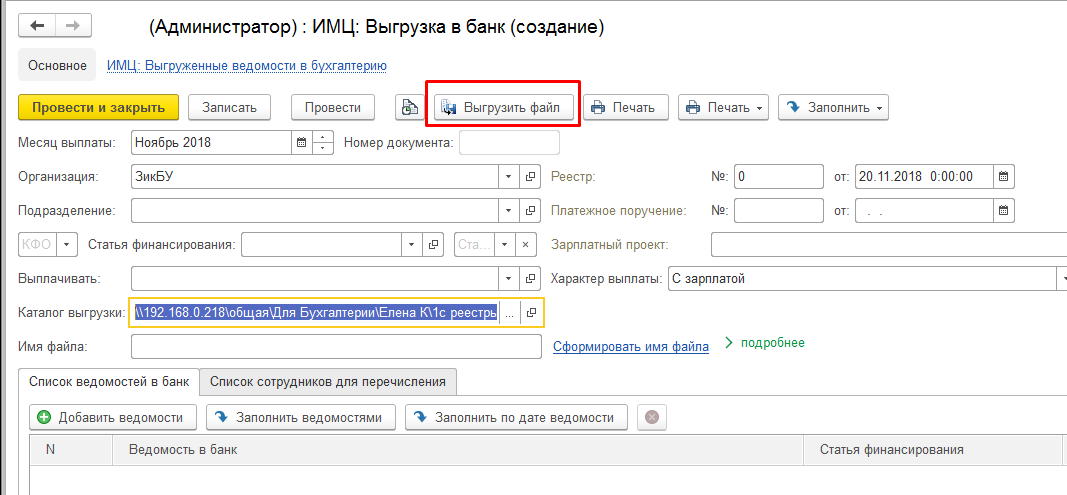Expand the Организация dropdown

(509, 176)
